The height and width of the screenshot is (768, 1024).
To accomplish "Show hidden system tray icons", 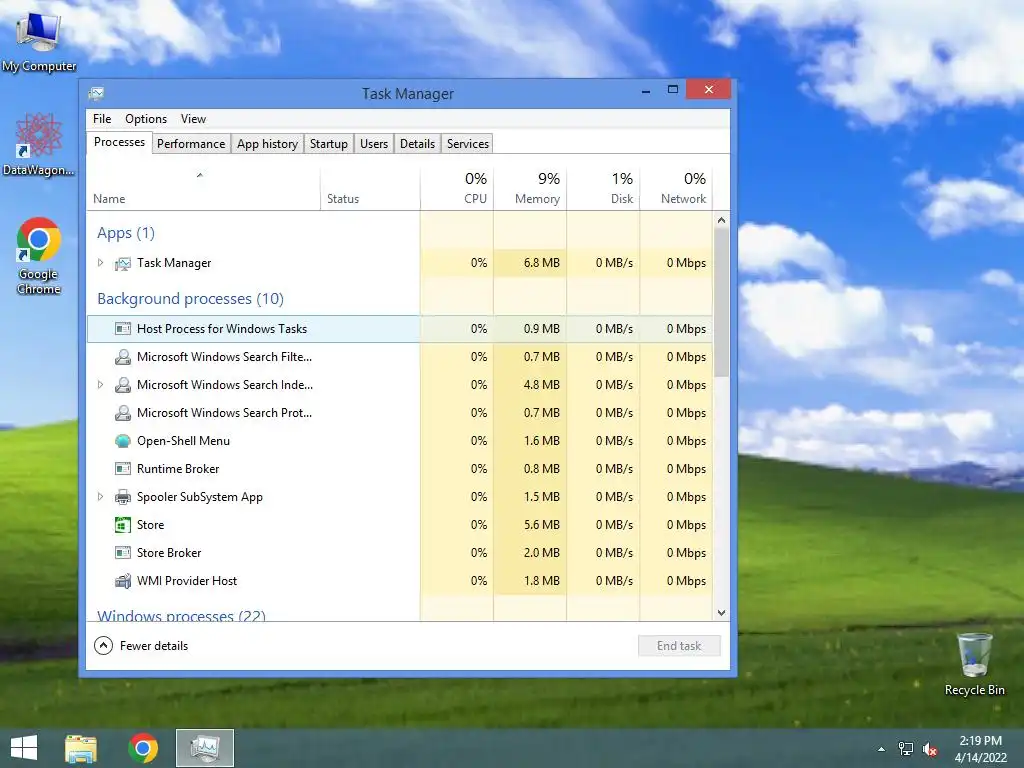I will 881,749.
